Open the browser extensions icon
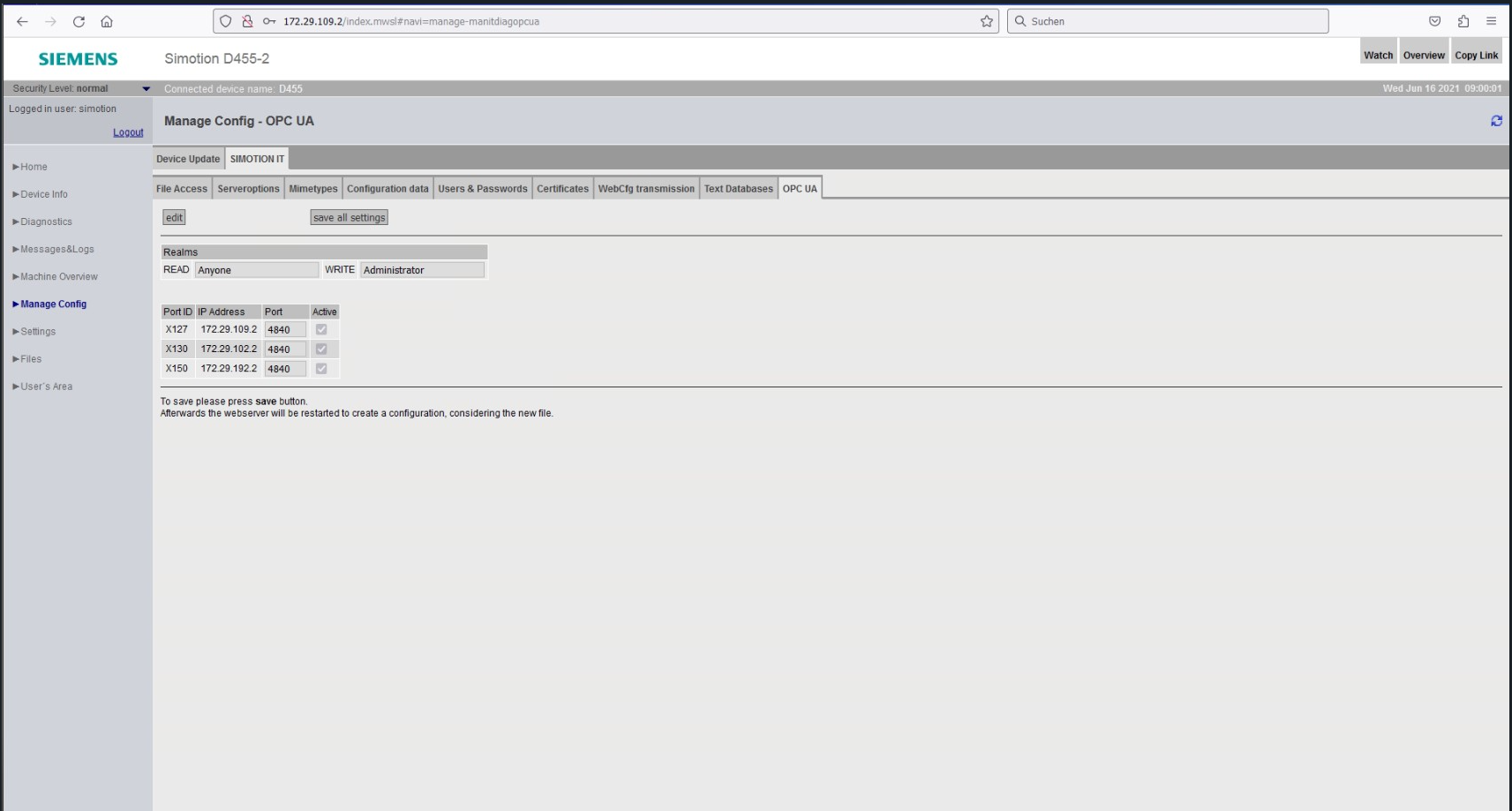The image size is (1512, 811). (x=1463, y=21)
